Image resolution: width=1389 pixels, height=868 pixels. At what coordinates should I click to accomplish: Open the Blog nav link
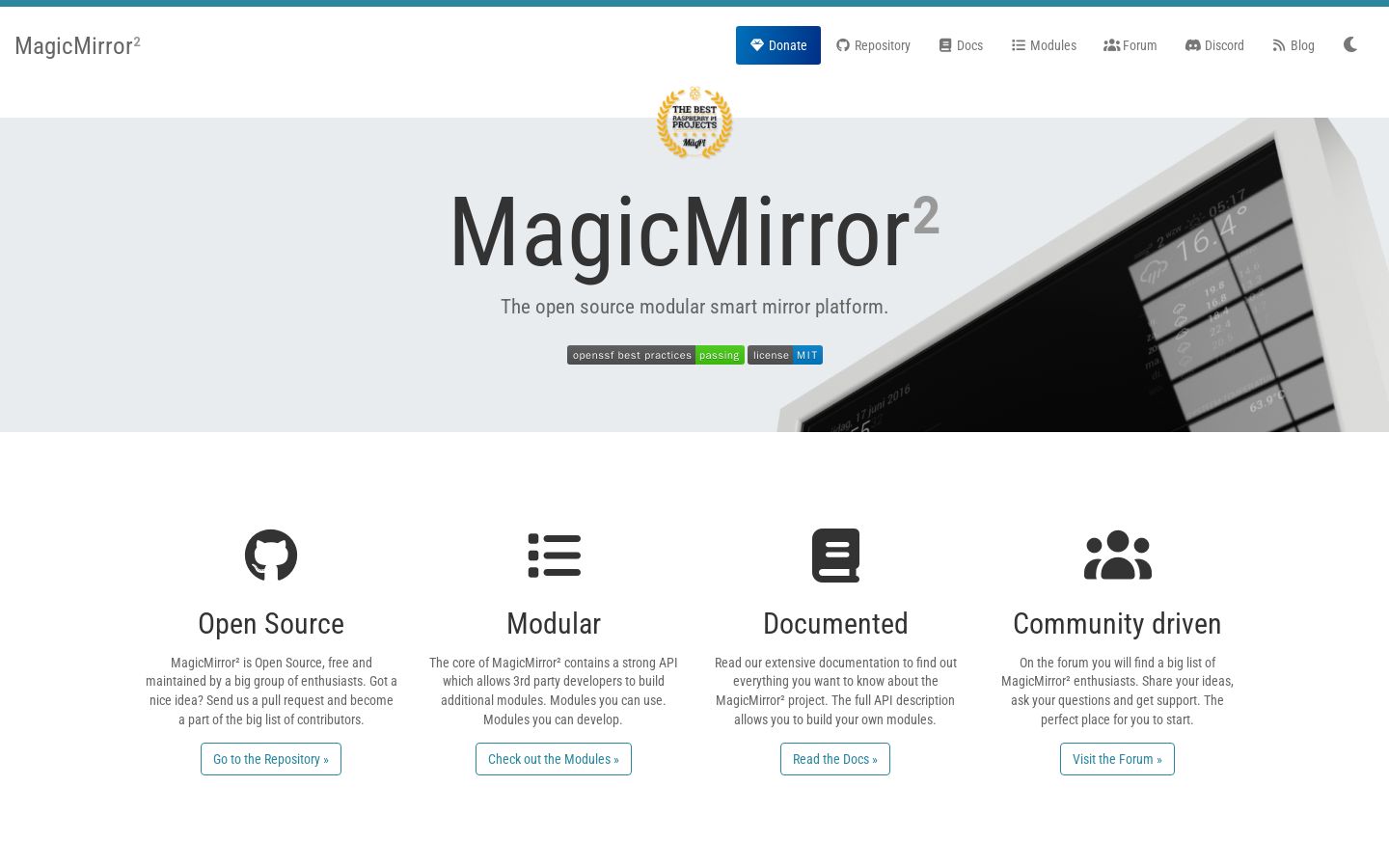tap(1294, 45)
